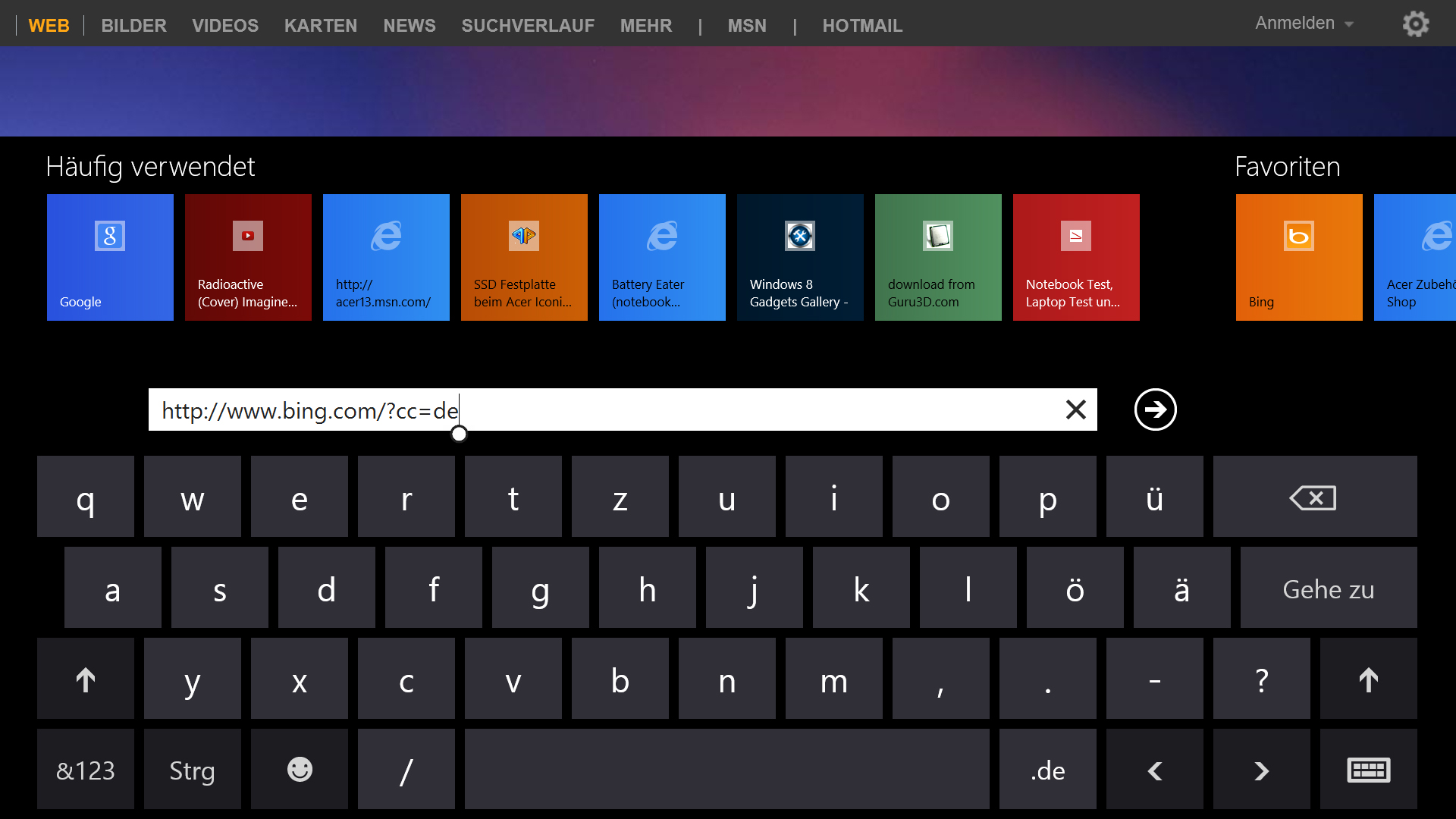Switch to &123 symbols keyboard
1456x819 pixels.
pos(86,770)
